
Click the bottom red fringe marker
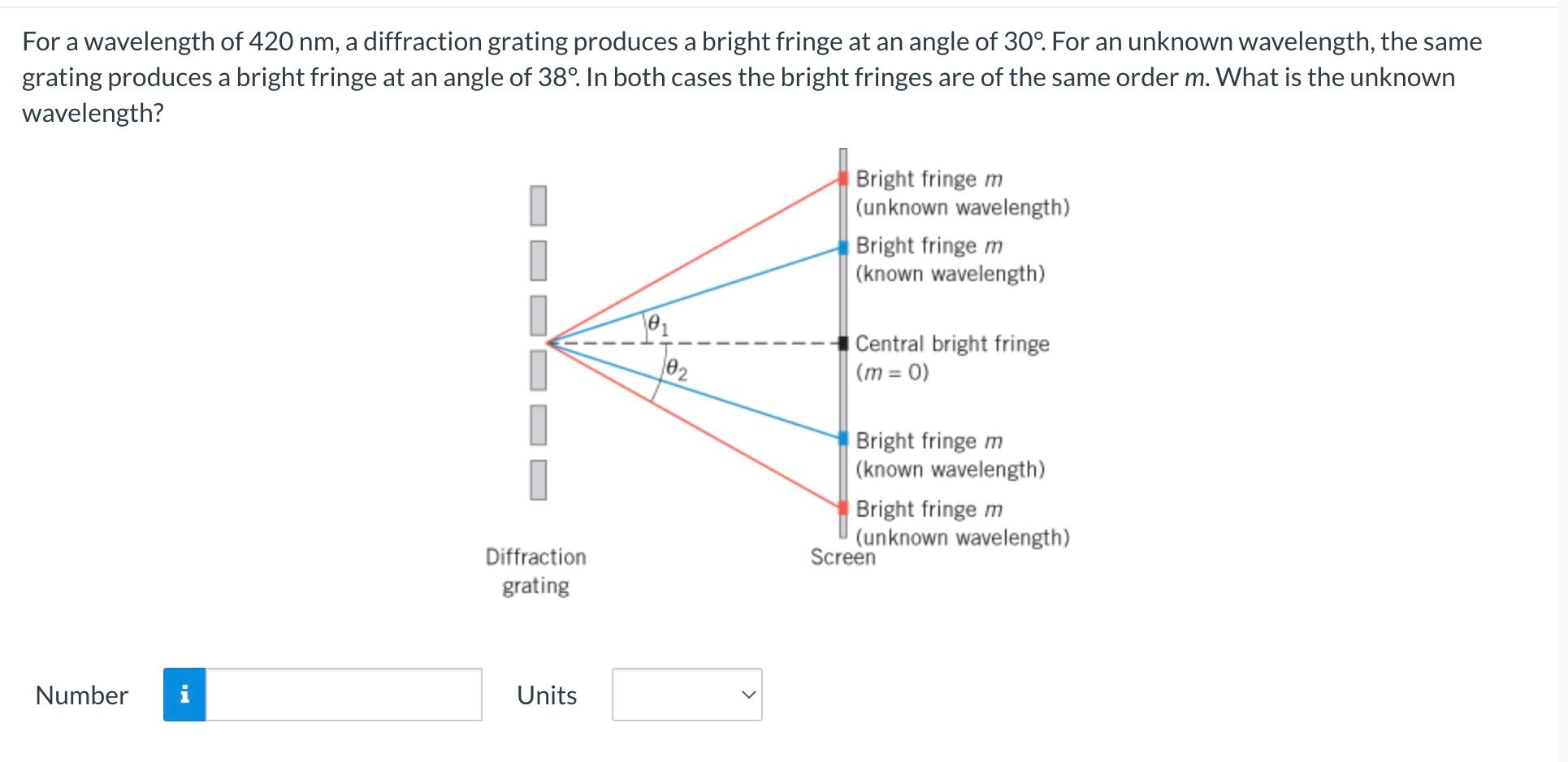coord(843,507)
